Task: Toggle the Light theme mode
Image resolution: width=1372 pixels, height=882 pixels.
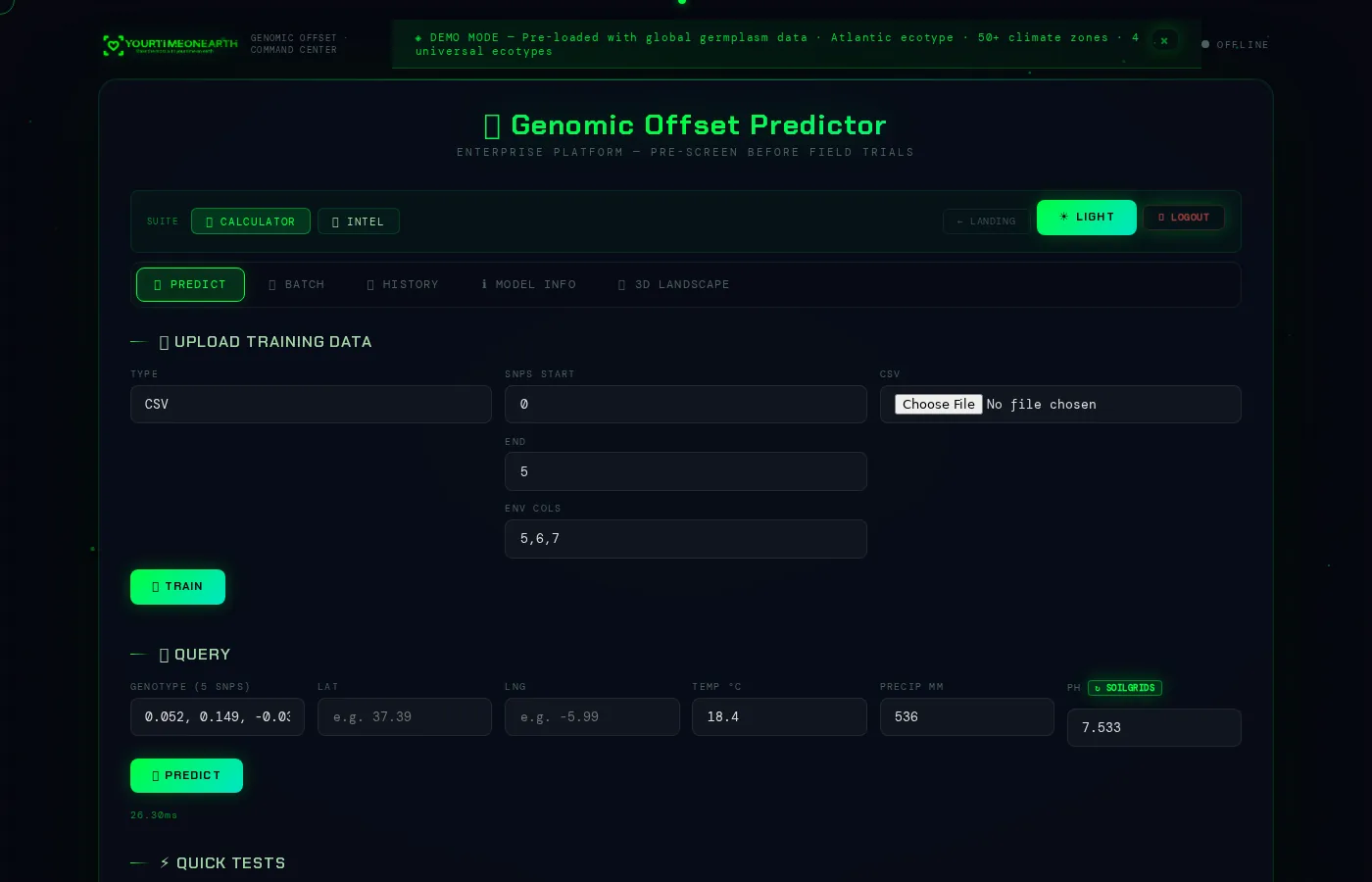Action: [x=1087, y=218]
